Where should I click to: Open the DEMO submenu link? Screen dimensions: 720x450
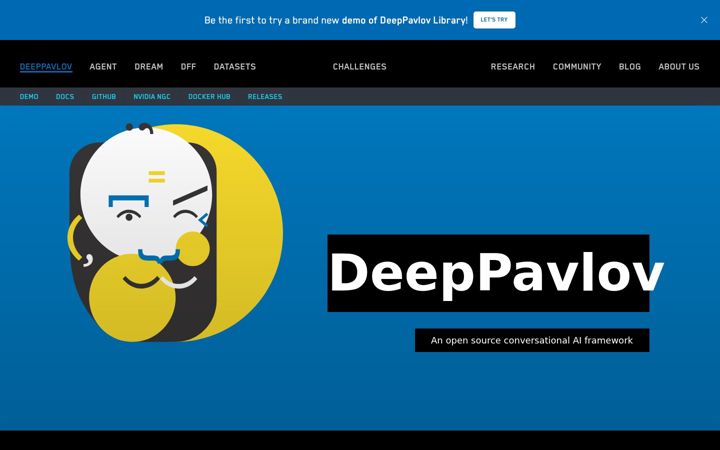coord(29,96)
